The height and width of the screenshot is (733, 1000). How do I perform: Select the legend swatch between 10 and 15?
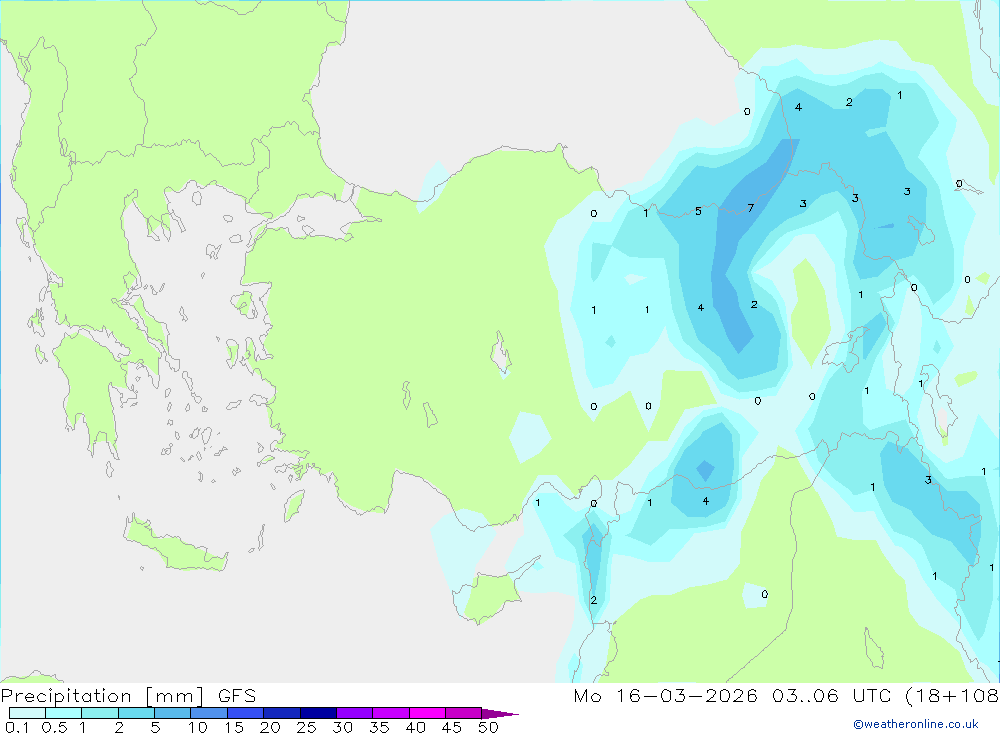coord(209,713)
